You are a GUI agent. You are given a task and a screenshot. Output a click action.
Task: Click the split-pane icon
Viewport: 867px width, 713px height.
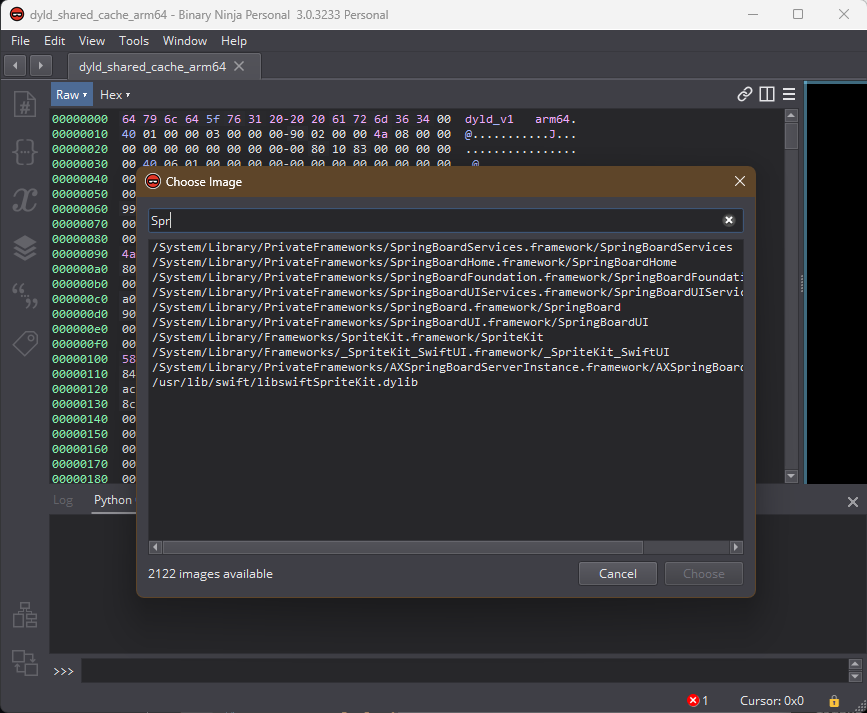tap(767, 95)
